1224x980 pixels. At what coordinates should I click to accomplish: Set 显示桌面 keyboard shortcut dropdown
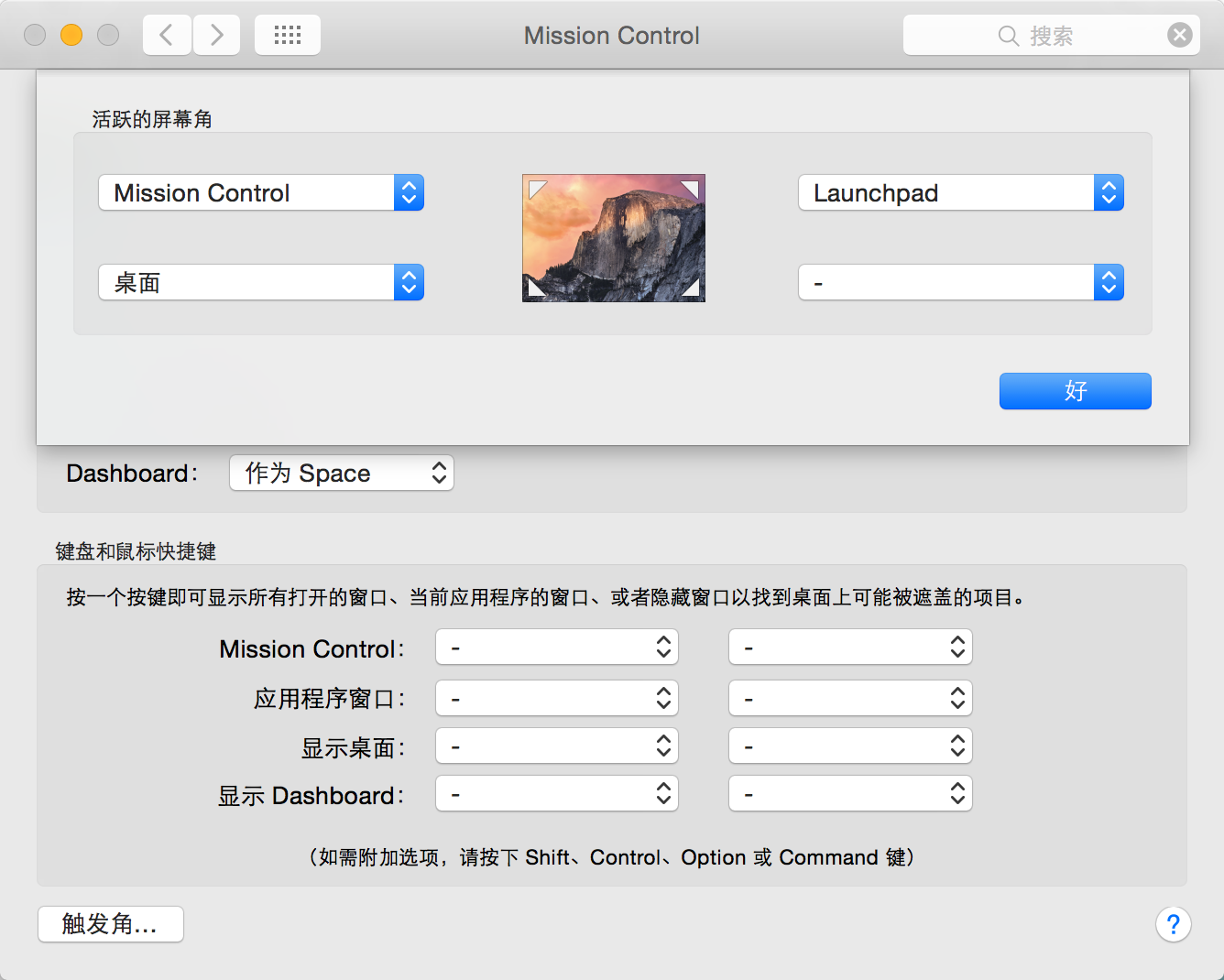point(557,746)
